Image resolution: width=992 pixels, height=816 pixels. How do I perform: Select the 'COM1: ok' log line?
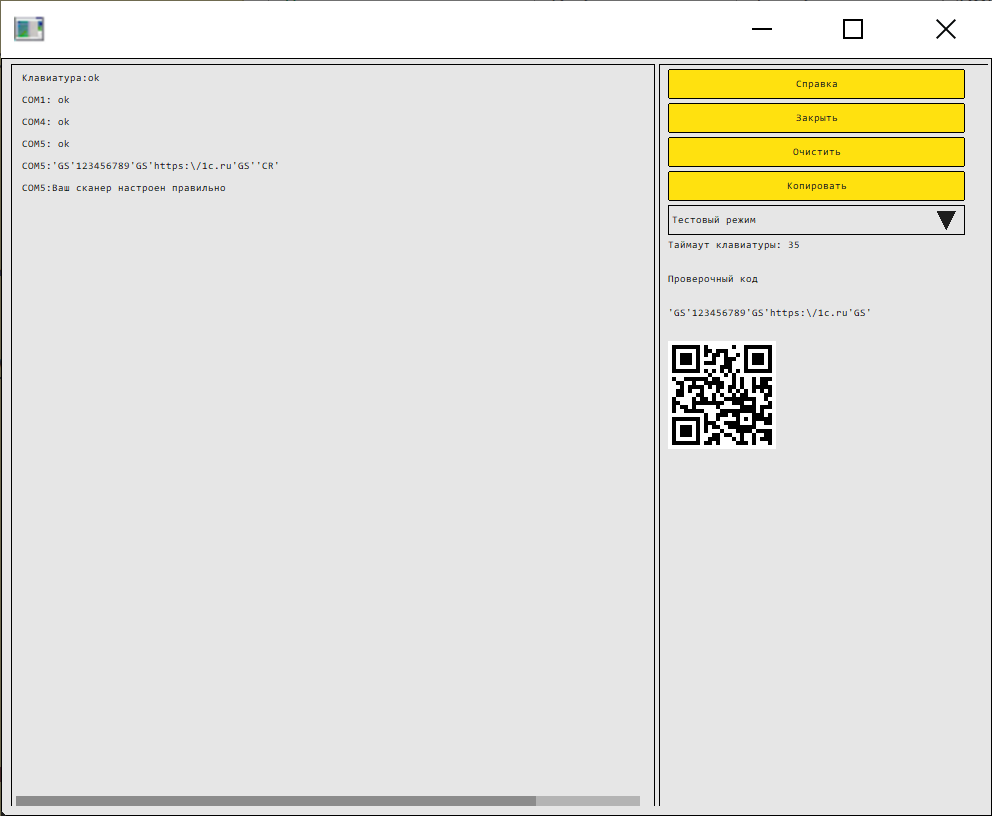(46, 101)
